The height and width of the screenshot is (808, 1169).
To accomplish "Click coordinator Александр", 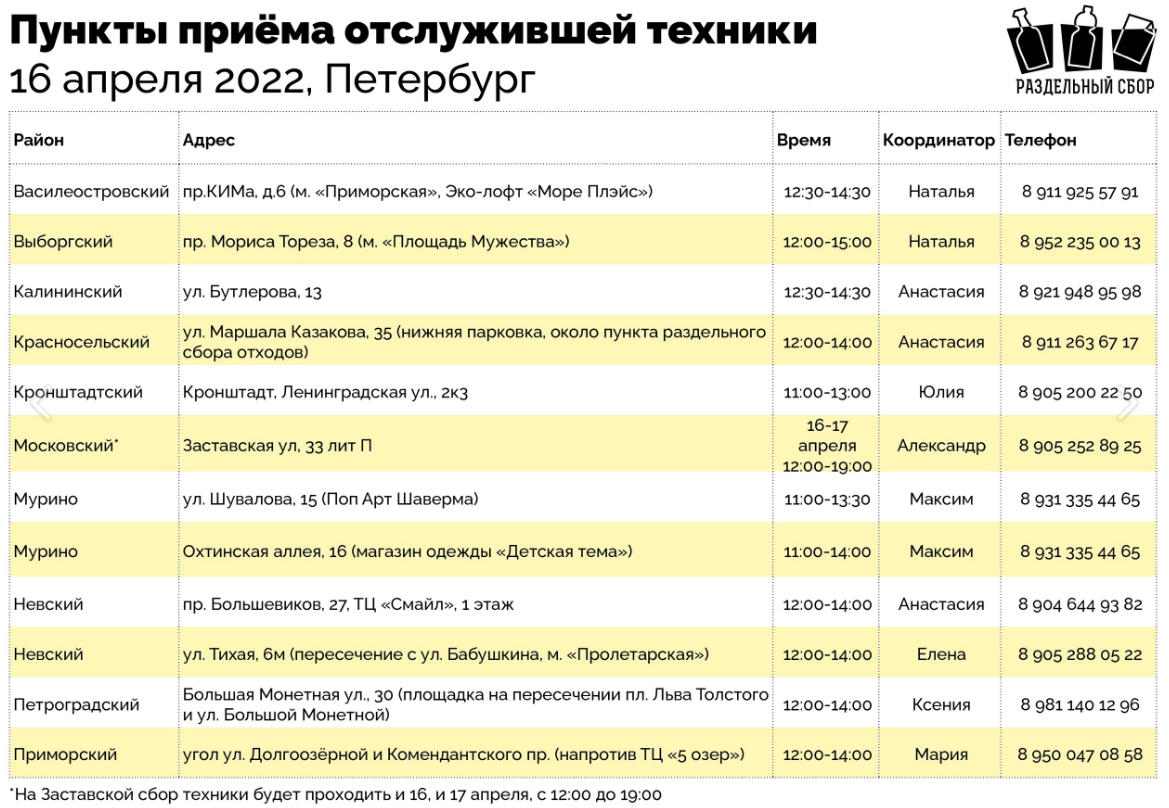I will click(941, 446).
